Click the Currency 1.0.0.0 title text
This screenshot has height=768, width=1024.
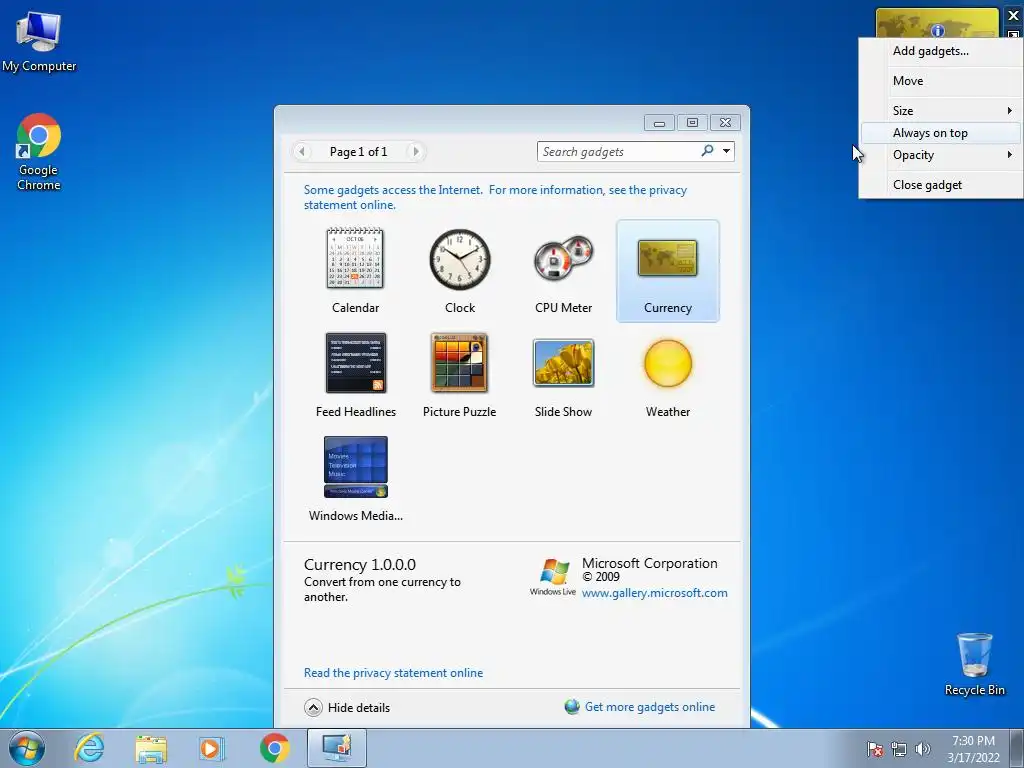[360, 564]
